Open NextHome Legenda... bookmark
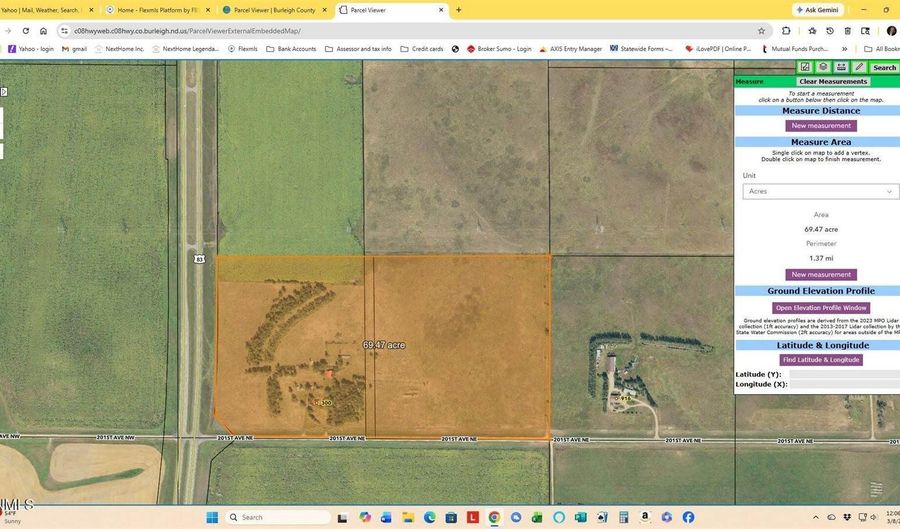900x529 pixels. coord(185,49)
